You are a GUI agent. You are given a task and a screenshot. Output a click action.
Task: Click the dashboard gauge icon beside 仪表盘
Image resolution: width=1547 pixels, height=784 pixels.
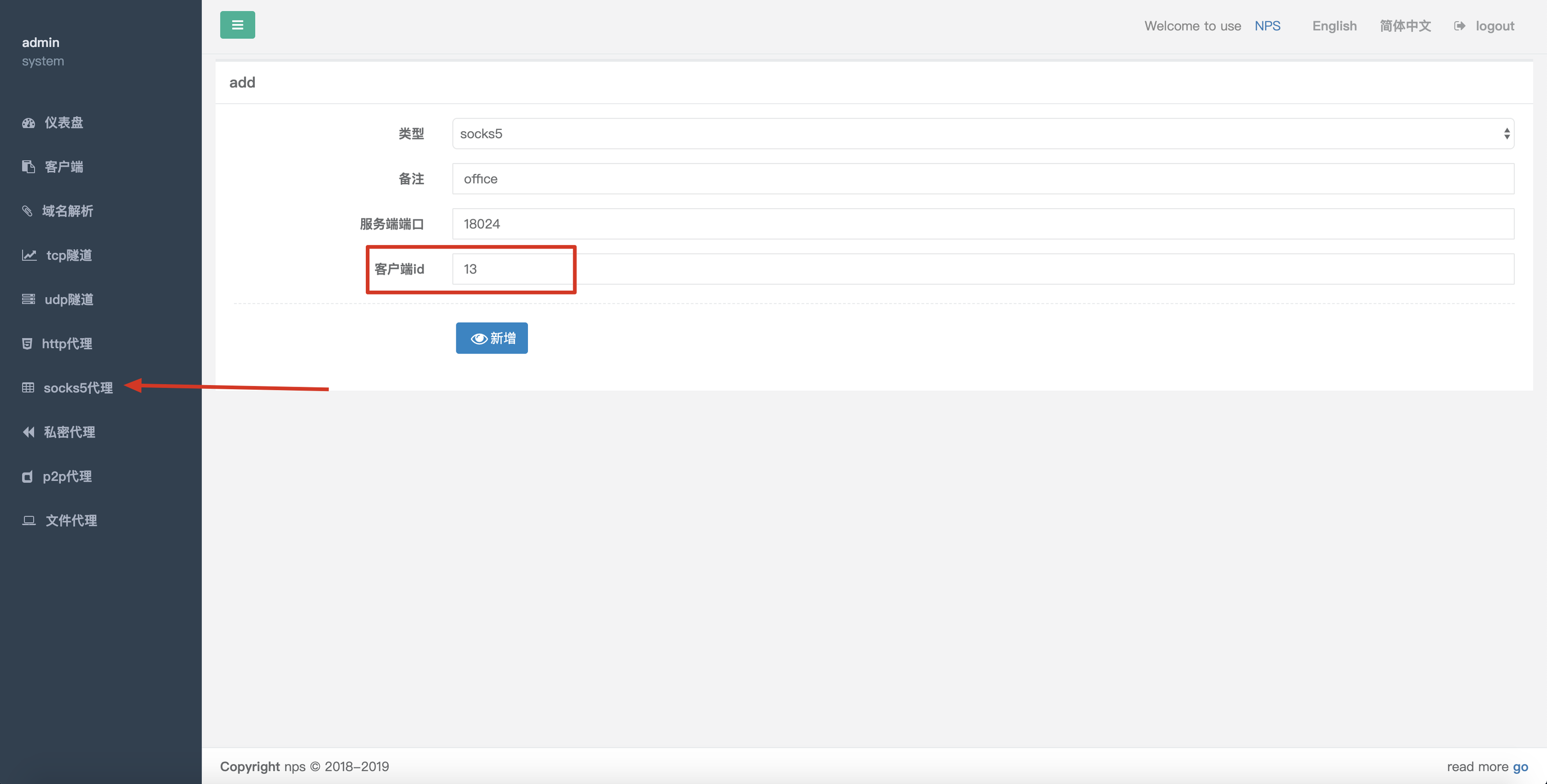tap(28, 122)
